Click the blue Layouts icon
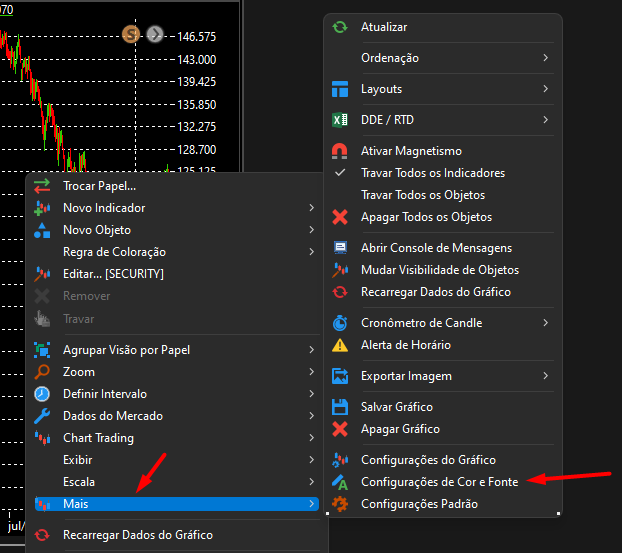 340,89
